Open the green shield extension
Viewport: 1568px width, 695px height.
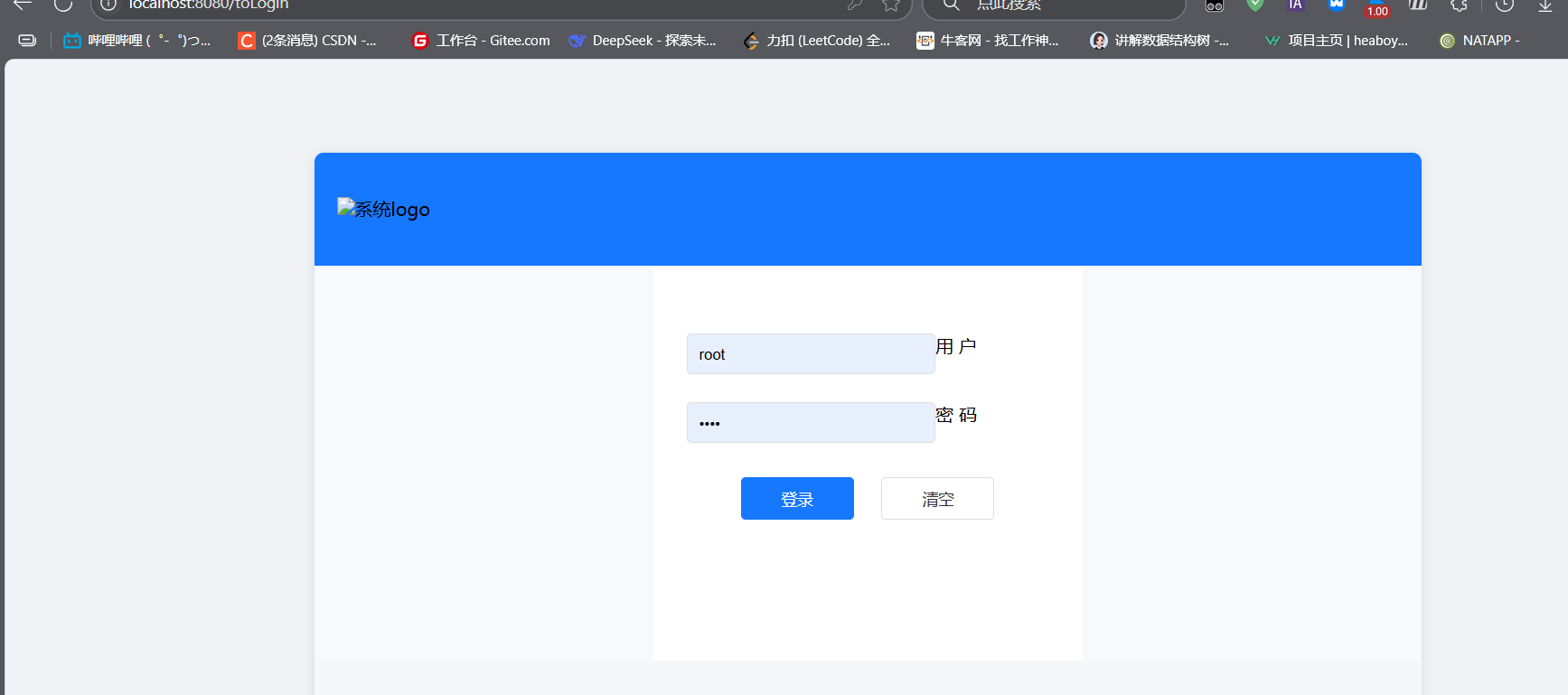1254,5
